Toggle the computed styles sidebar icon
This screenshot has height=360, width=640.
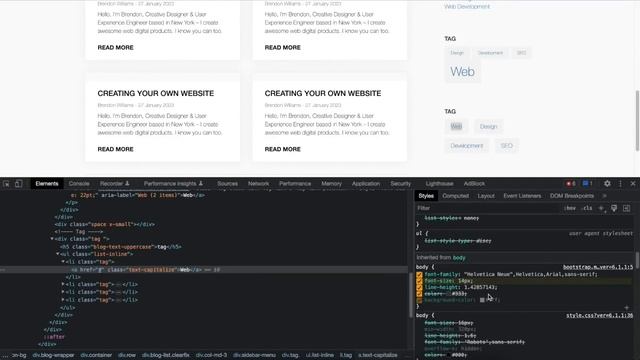pos(627,208)
